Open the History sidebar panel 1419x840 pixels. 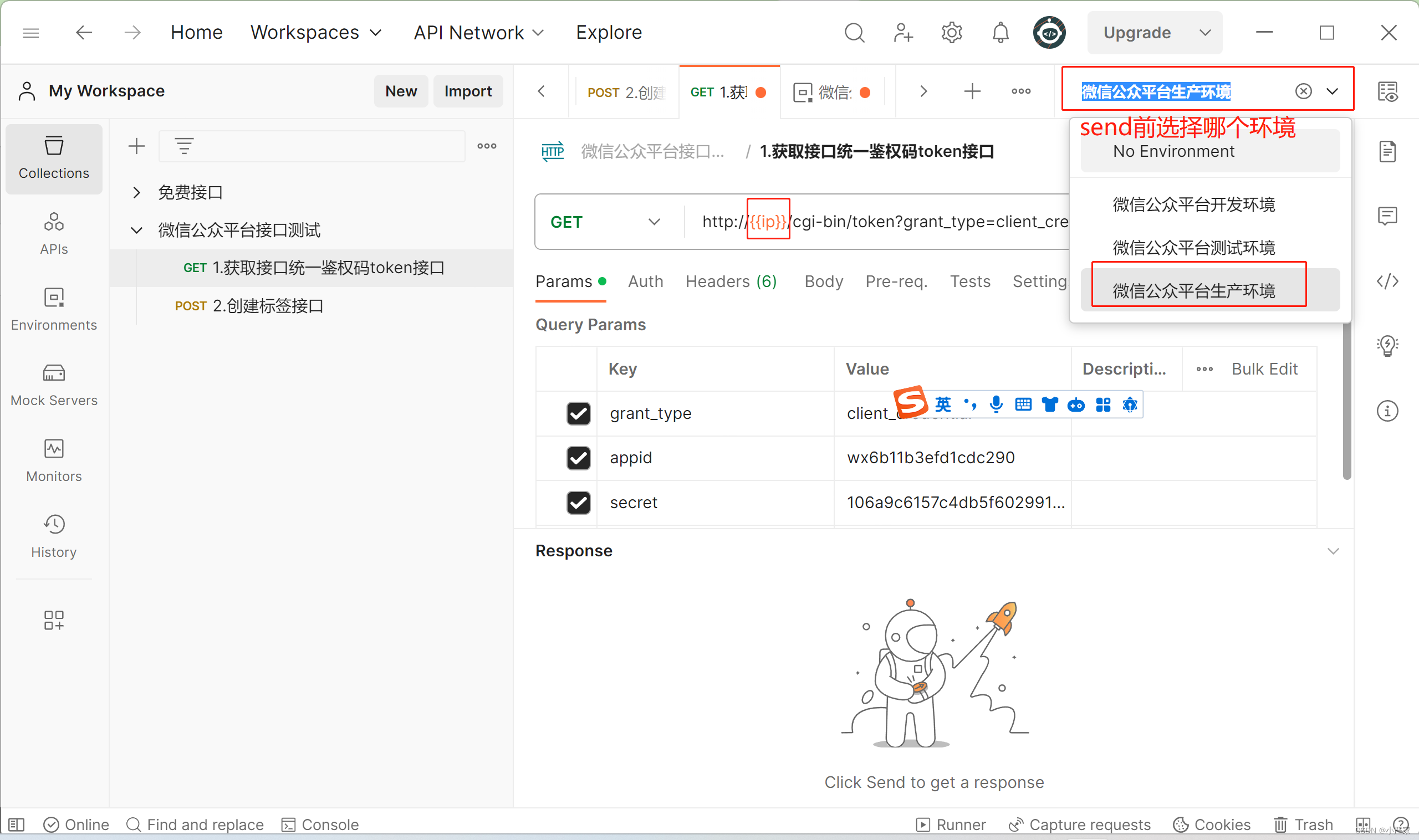pyautogui.click(x=54, y=536)
